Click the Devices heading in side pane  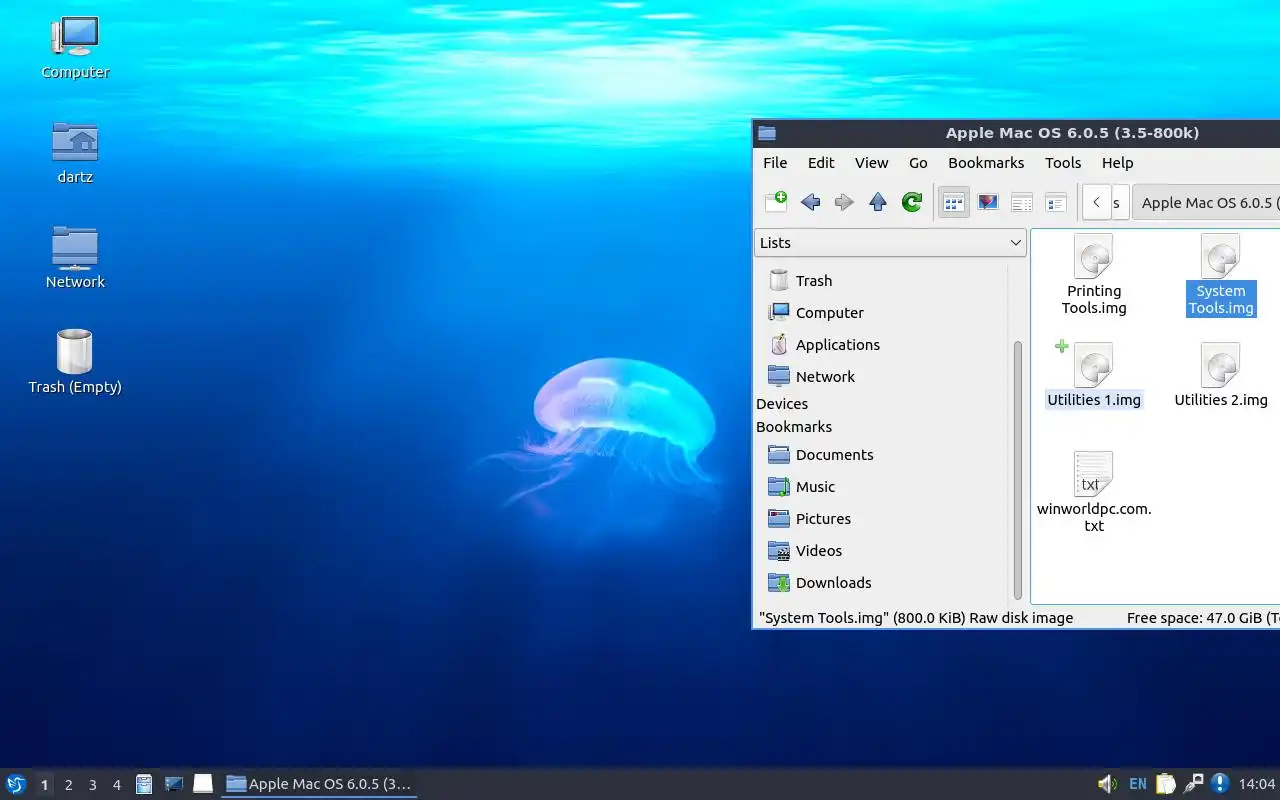coord(782,404)
